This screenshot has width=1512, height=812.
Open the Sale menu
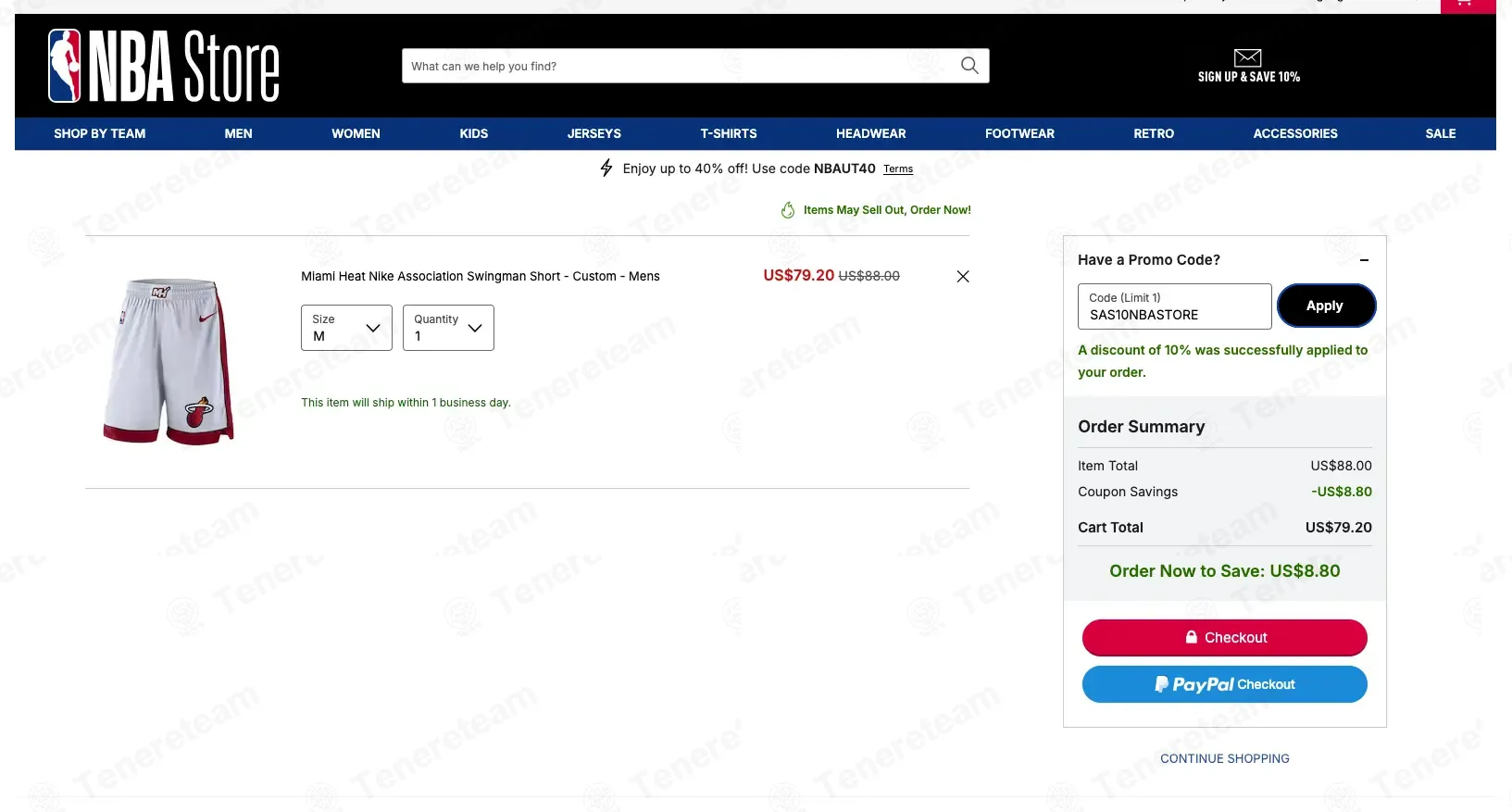[x=1441, y=133]
